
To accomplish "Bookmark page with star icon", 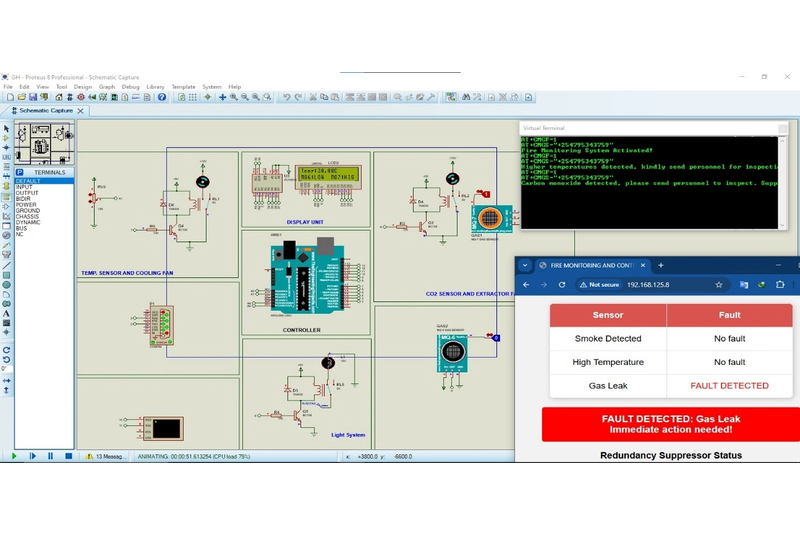I will click(x=719, y=285).
